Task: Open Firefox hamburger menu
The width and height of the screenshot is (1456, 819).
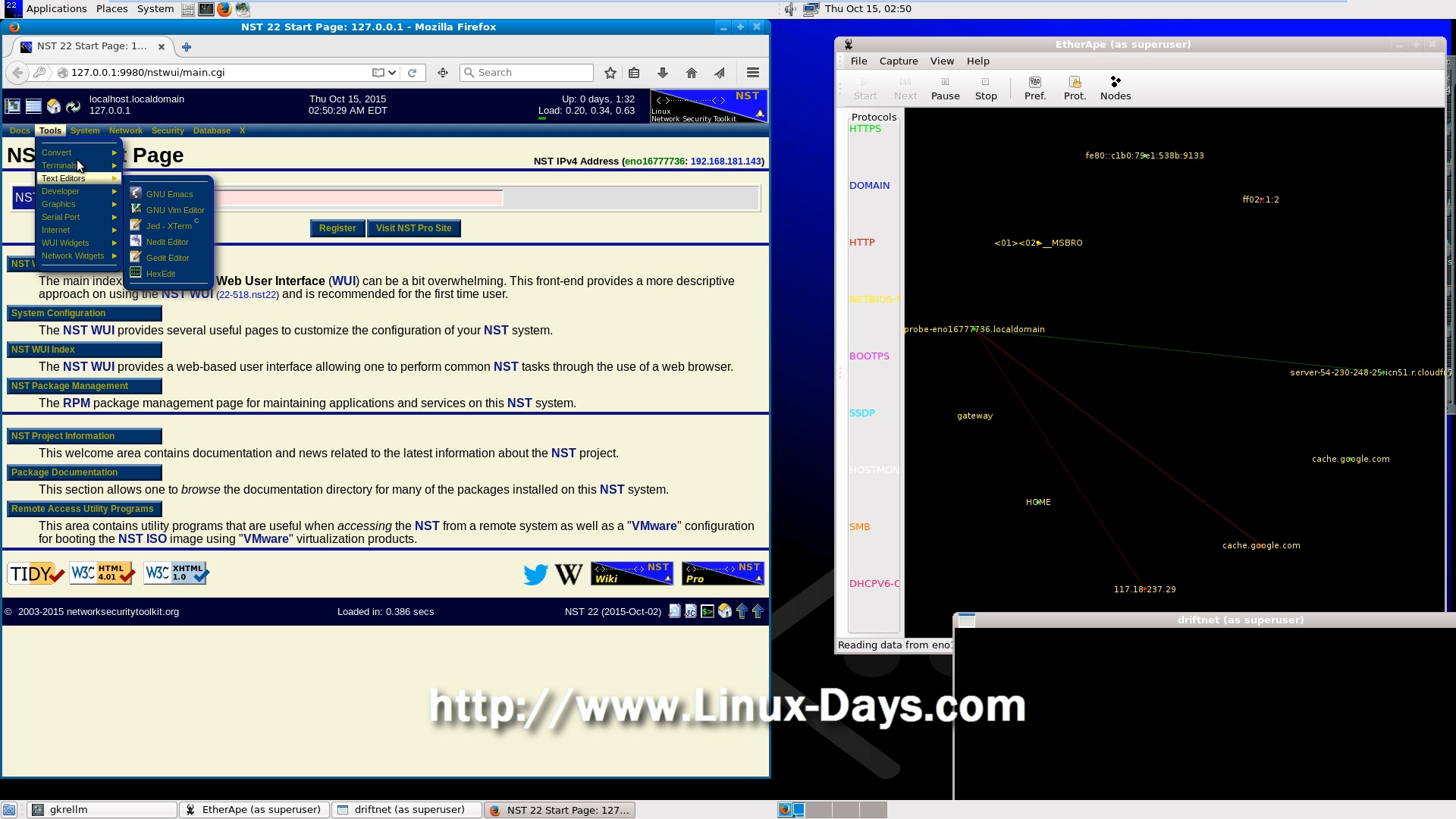Action: (752, 73)
